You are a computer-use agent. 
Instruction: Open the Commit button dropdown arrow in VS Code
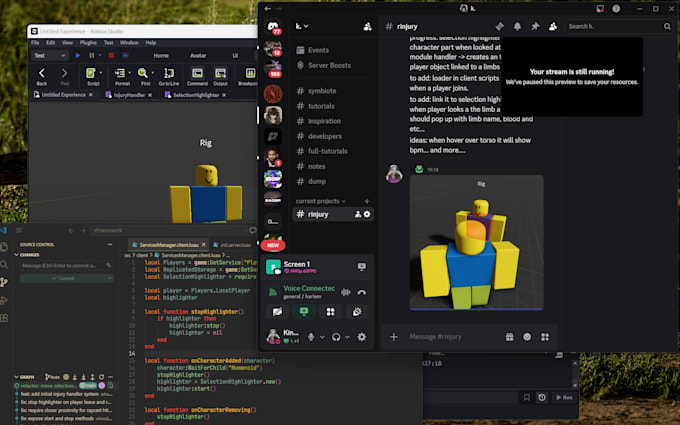coord(110,278)
